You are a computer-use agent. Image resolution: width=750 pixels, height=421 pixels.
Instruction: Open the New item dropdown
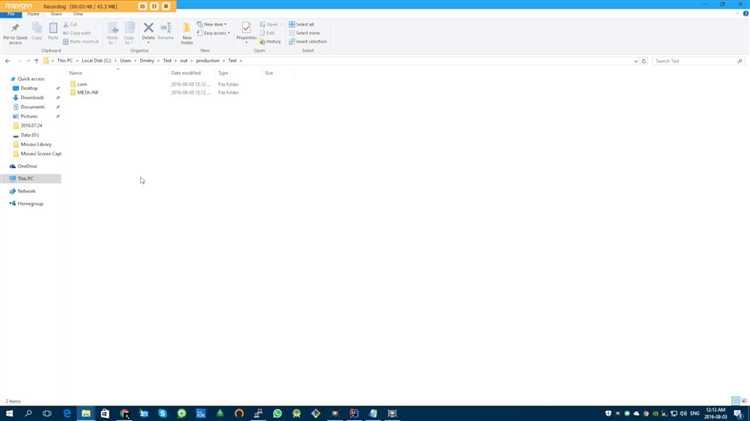212,24
